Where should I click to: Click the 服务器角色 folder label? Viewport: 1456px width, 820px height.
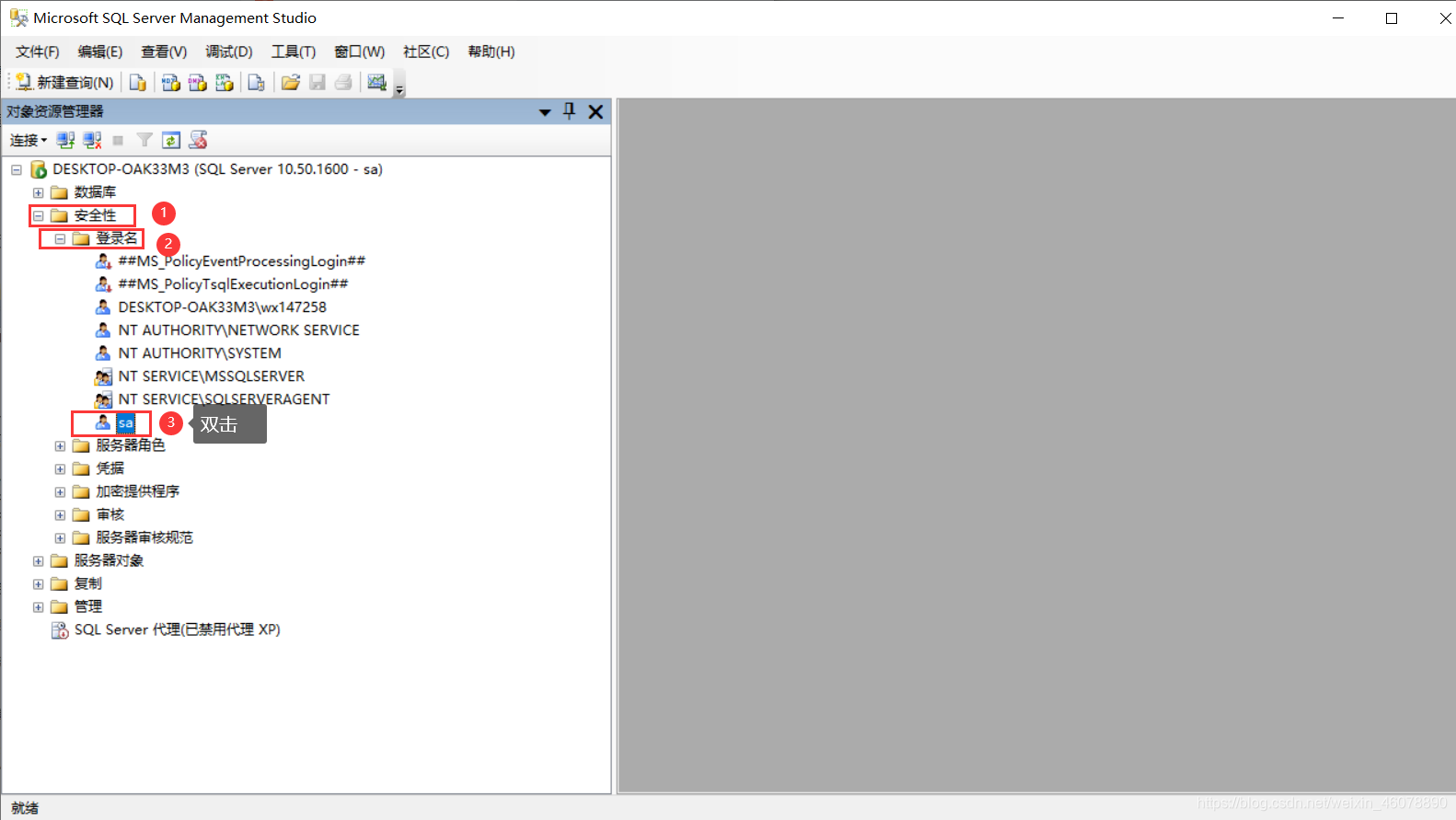tap(131, 445)
